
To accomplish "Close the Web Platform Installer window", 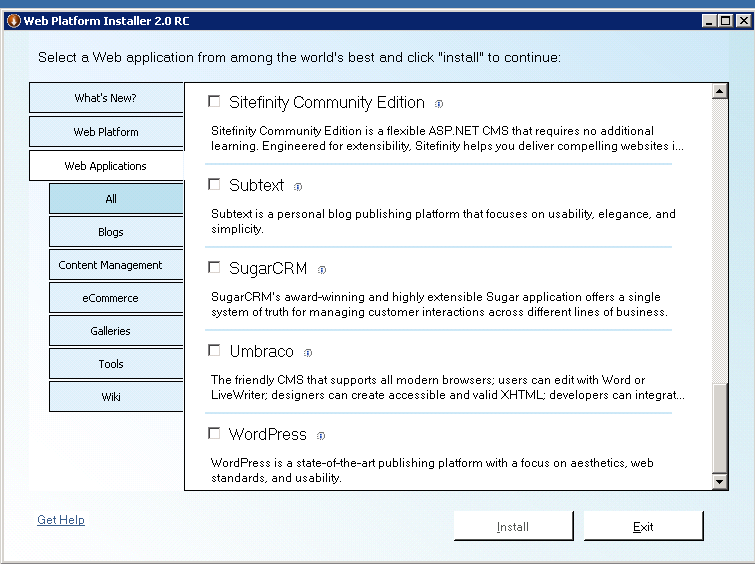I will [x=744, y=21].
